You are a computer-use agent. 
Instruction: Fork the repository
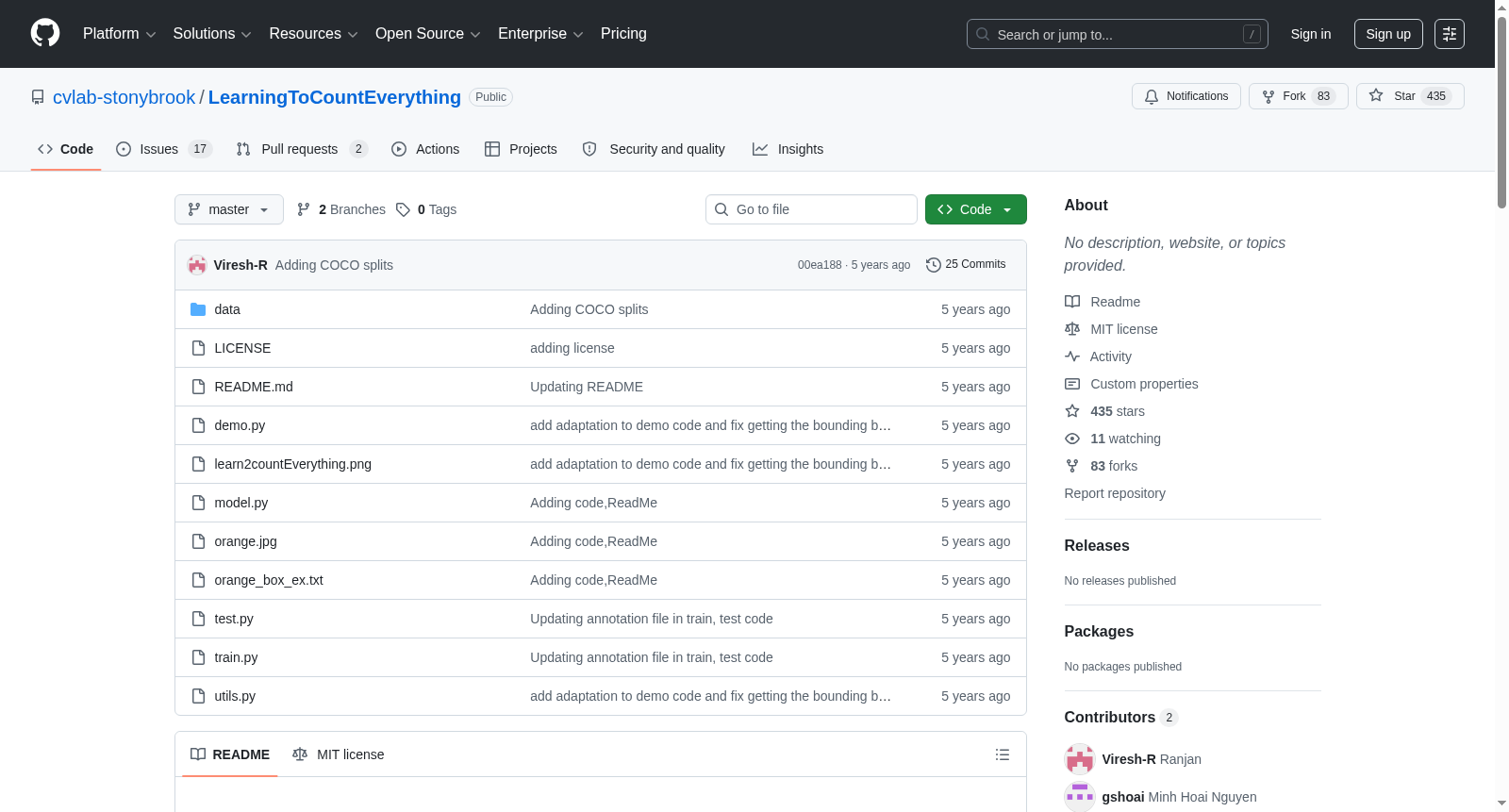[x=1299, y=96]
